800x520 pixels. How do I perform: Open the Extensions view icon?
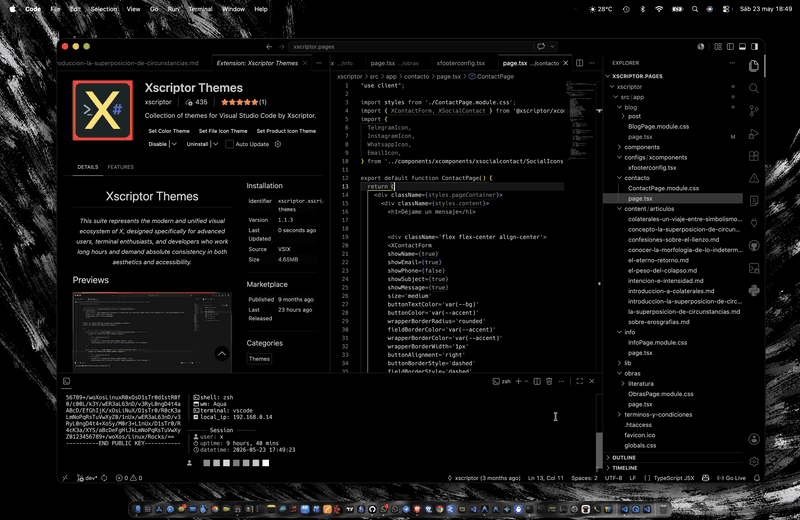tap(754, 156)
